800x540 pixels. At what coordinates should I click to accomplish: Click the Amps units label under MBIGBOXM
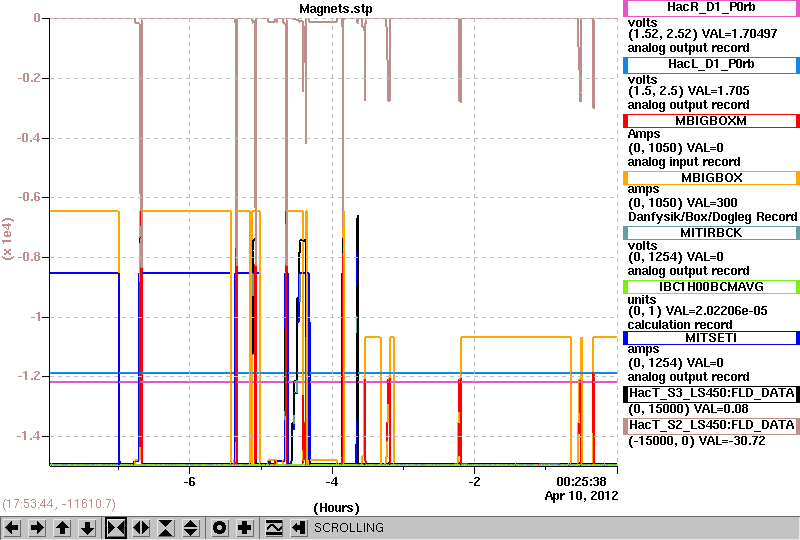(644, 134)
